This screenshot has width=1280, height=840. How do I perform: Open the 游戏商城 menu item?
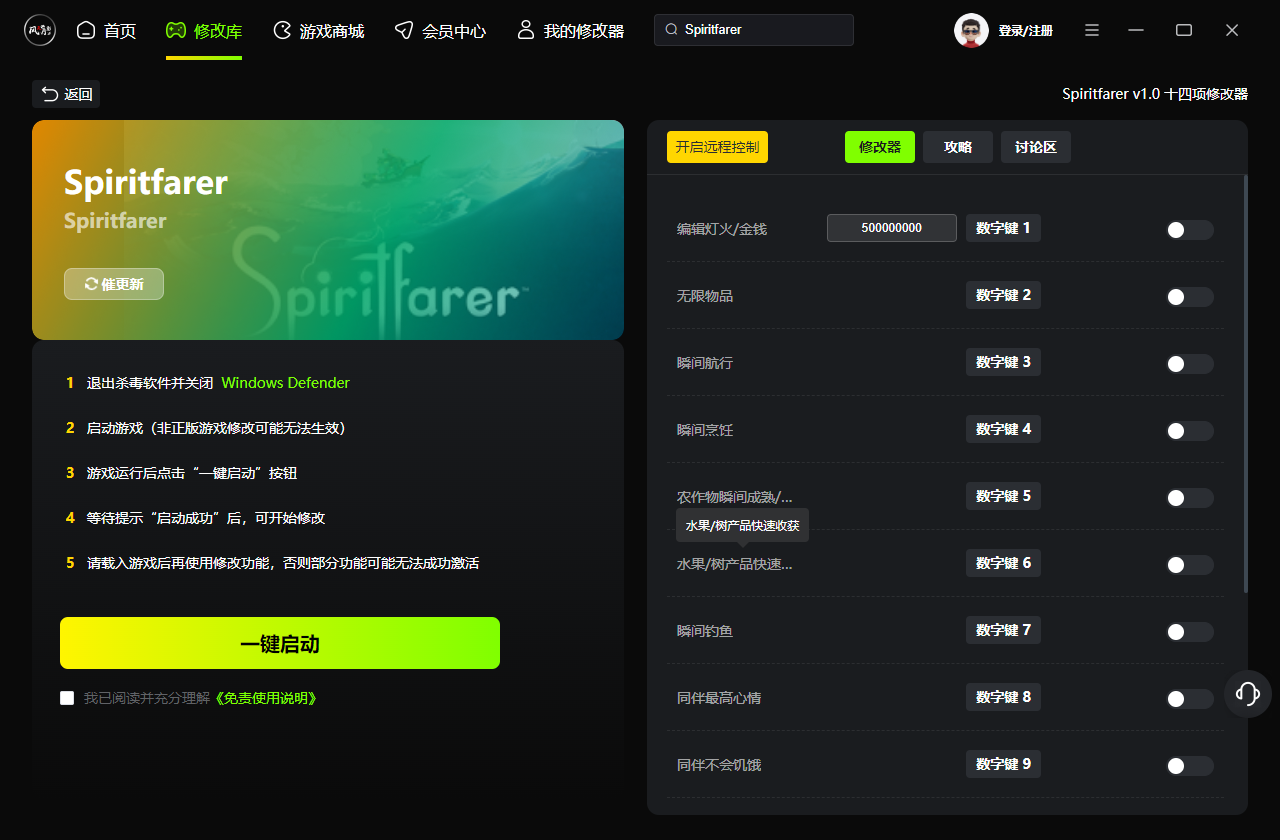point(318,31)
